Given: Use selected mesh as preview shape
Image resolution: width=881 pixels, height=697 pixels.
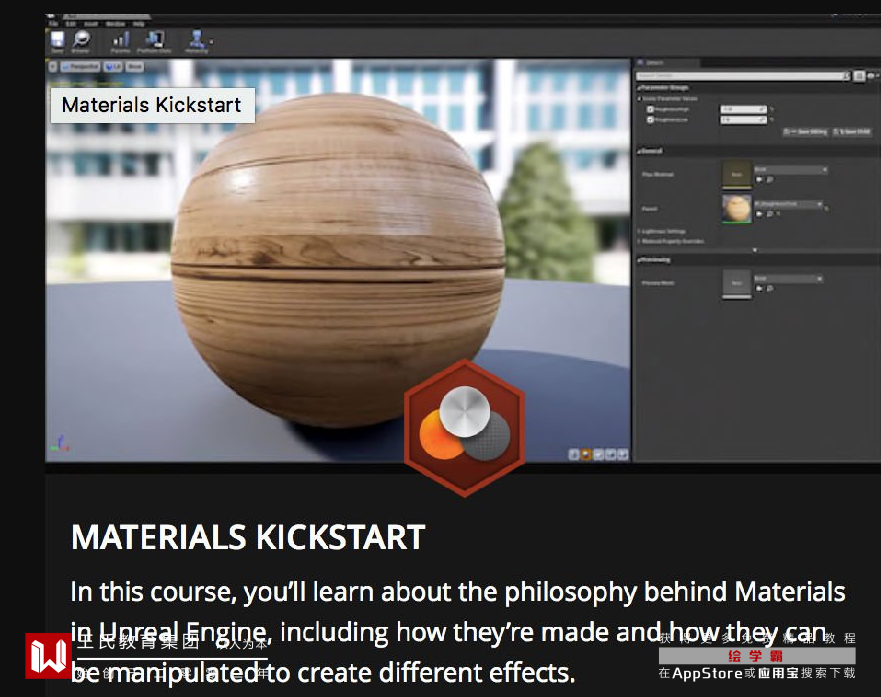Looking at the screenshot, I should tap(623, 454).
